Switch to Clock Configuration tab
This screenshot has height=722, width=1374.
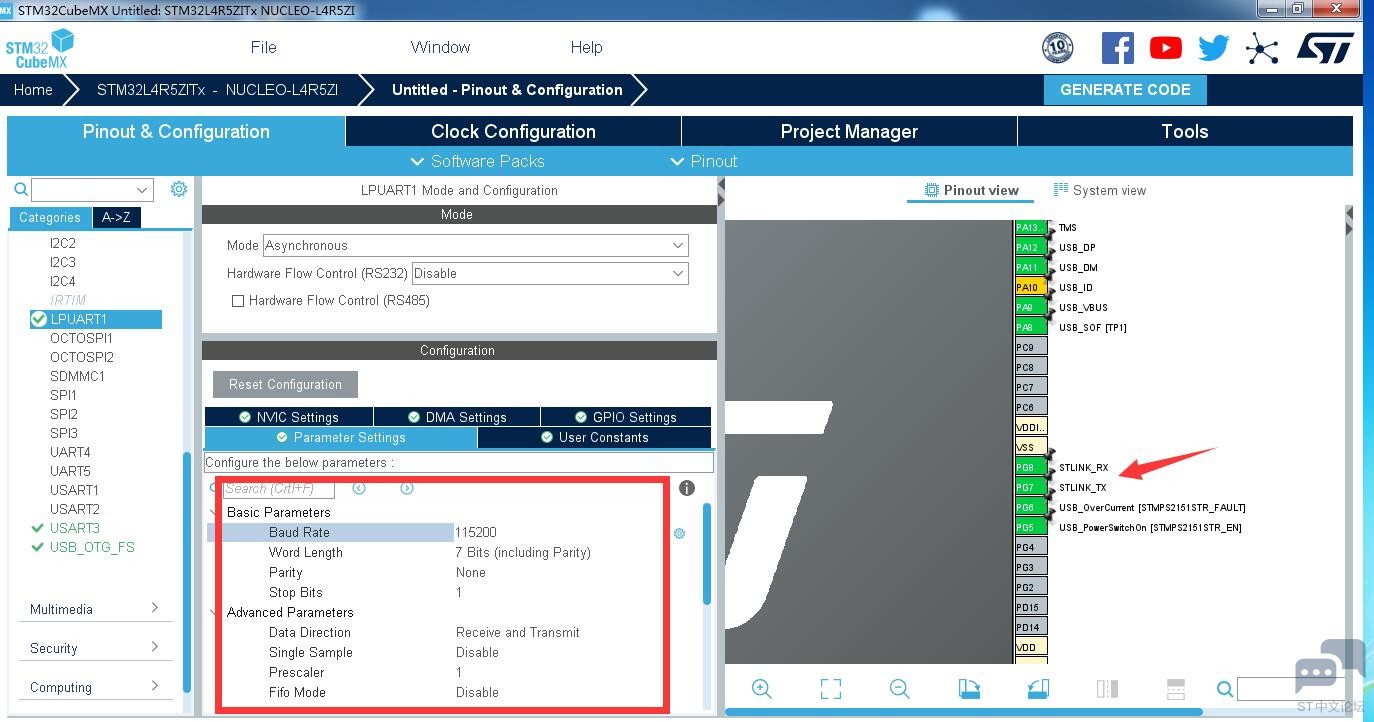tap(513, 131)
